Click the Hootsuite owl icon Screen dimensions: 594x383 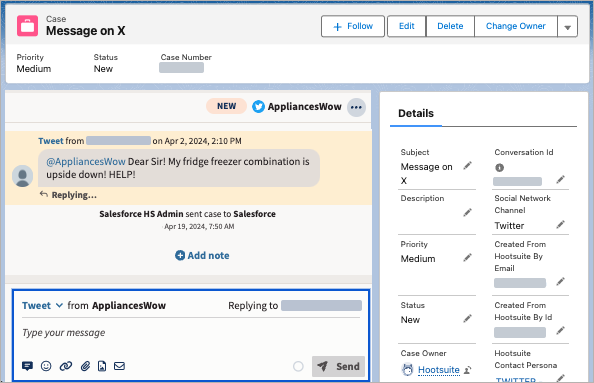point(407,369)
